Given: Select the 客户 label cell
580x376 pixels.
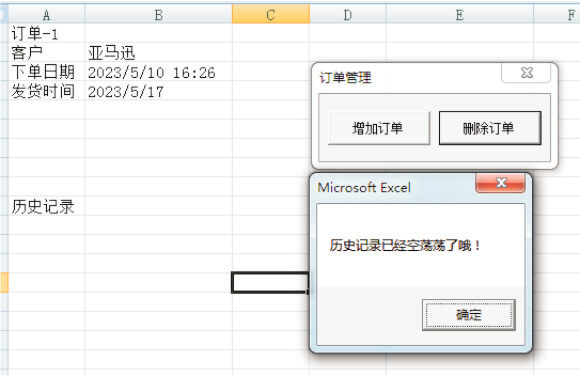Looking at the screenshot, I should coord(47,53).
